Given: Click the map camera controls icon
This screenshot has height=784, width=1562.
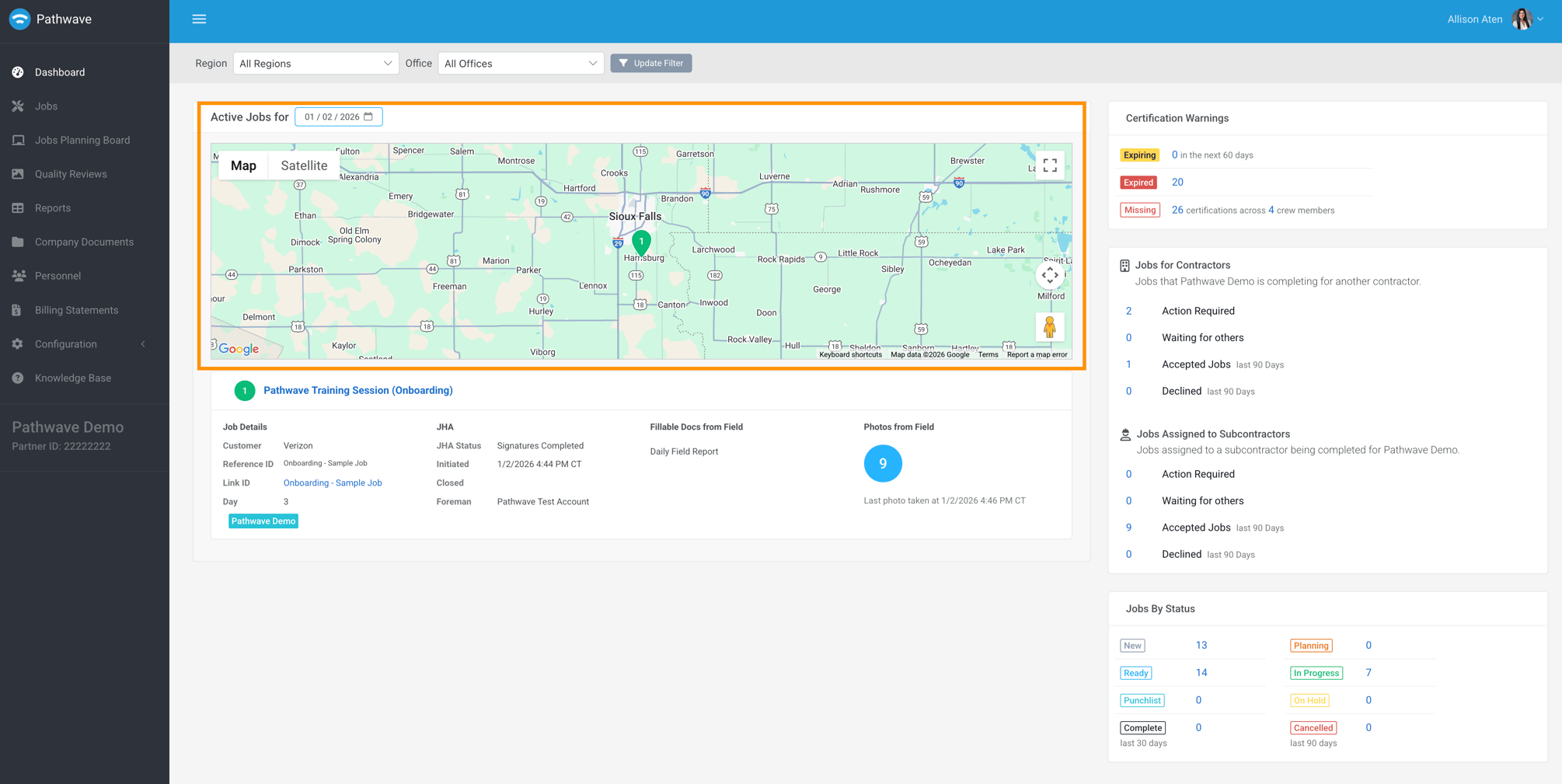Looking at the screenshot, I should pos(1050,275).
